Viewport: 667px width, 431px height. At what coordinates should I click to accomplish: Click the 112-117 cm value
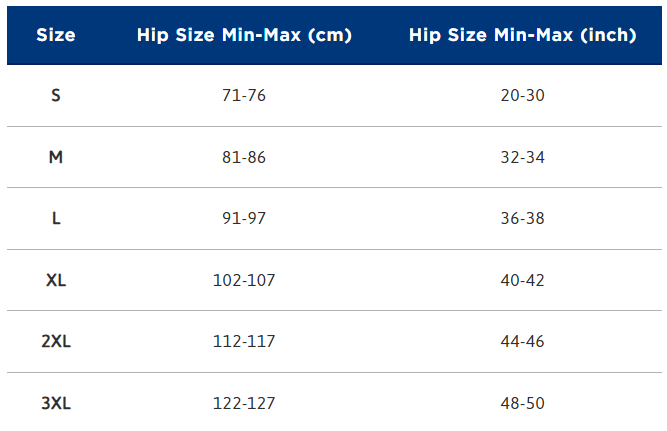point(243,341)
